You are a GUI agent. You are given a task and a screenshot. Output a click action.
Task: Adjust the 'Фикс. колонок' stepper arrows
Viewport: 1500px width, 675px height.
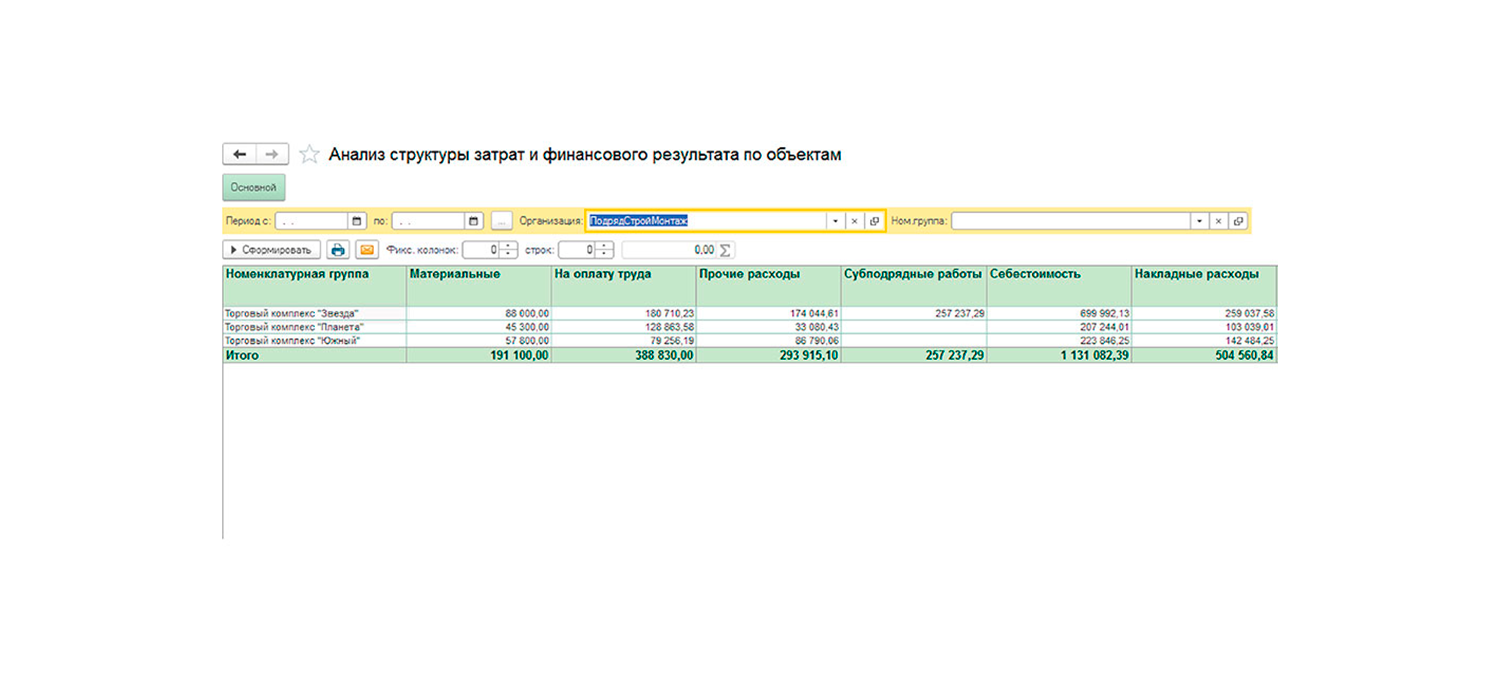(x=509, y=250)
